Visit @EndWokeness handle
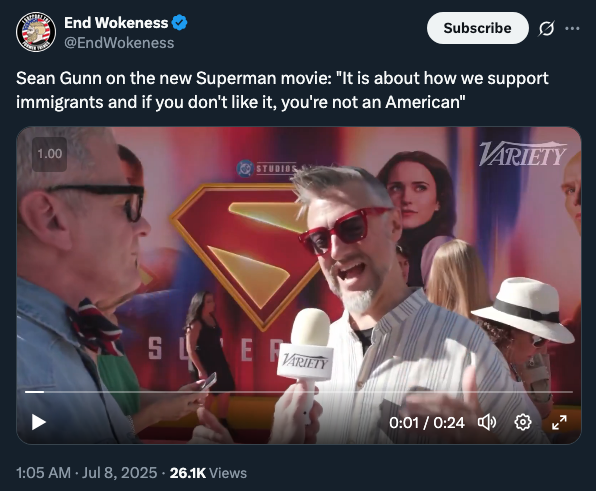Viewport: 596px width, 491px height. click(119, 43)
